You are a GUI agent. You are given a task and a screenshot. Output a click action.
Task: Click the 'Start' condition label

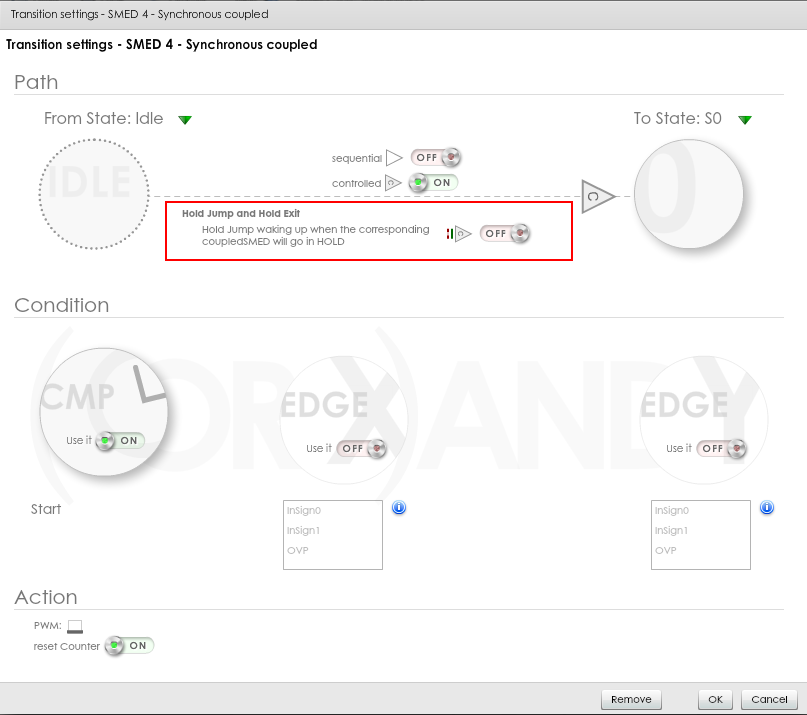tap(46, 510)
